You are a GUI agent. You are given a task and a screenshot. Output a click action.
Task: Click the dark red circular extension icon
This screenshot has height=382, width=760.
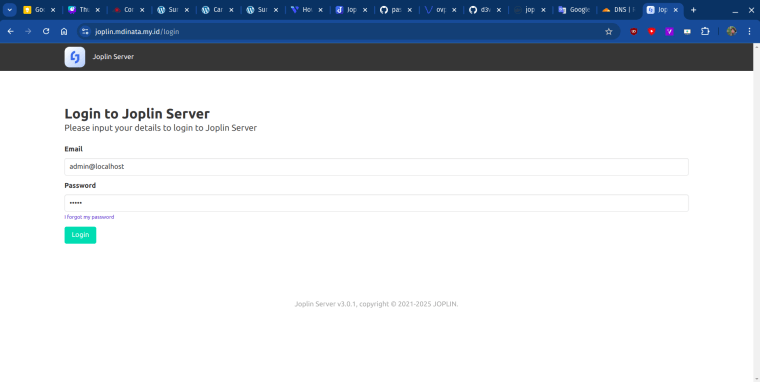(633, 32)
